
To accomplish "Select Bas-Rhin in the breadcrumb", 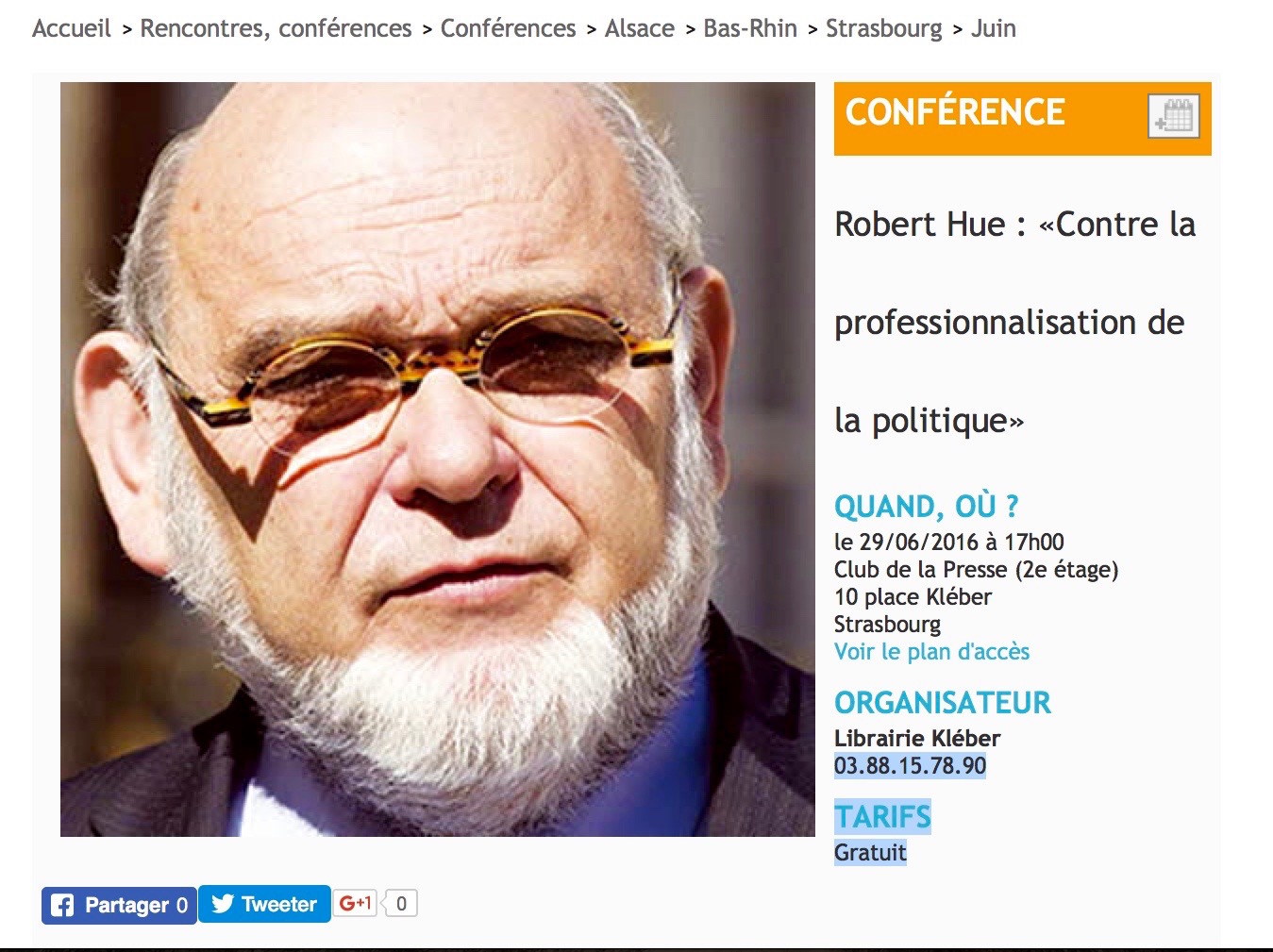I will click(x=749, y=28).
